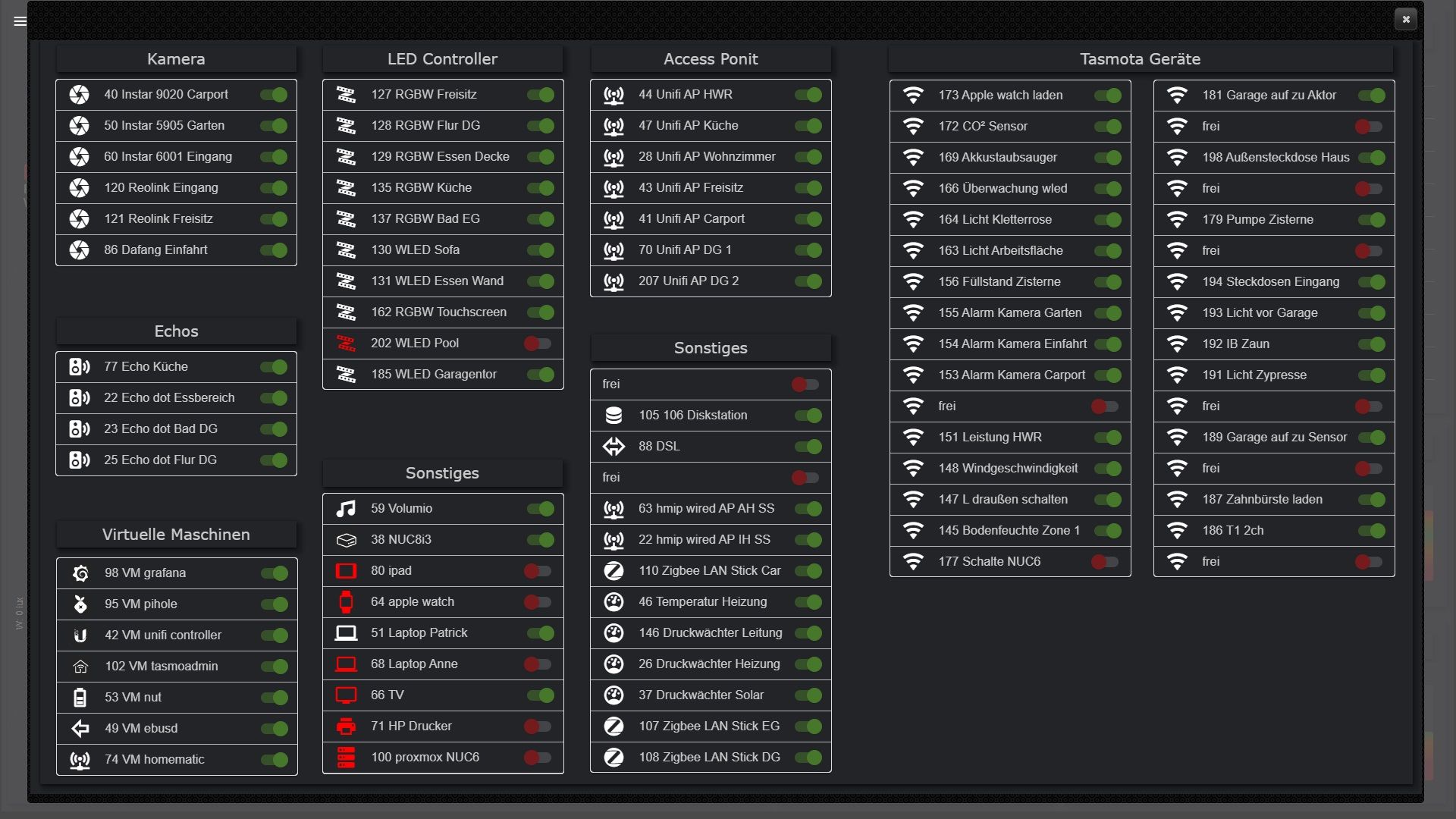The width and height of the screenshot is (1456, 819).
Task: Click the Zigbee icon for Zigbee LAN Stick Car
Action: pos(613,570)
